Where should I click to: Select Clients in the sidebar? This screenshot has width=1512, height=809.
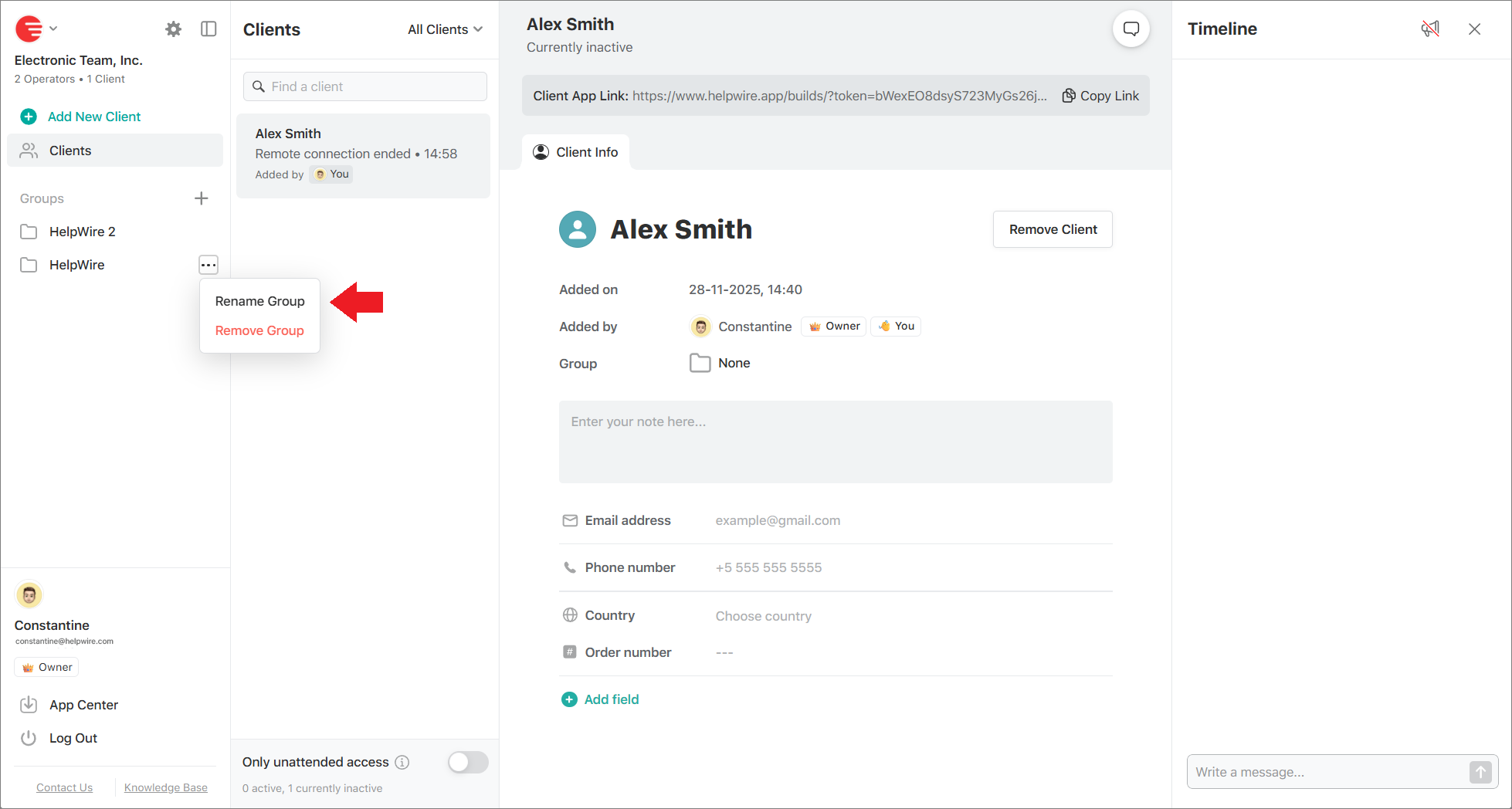click(70, 150)
